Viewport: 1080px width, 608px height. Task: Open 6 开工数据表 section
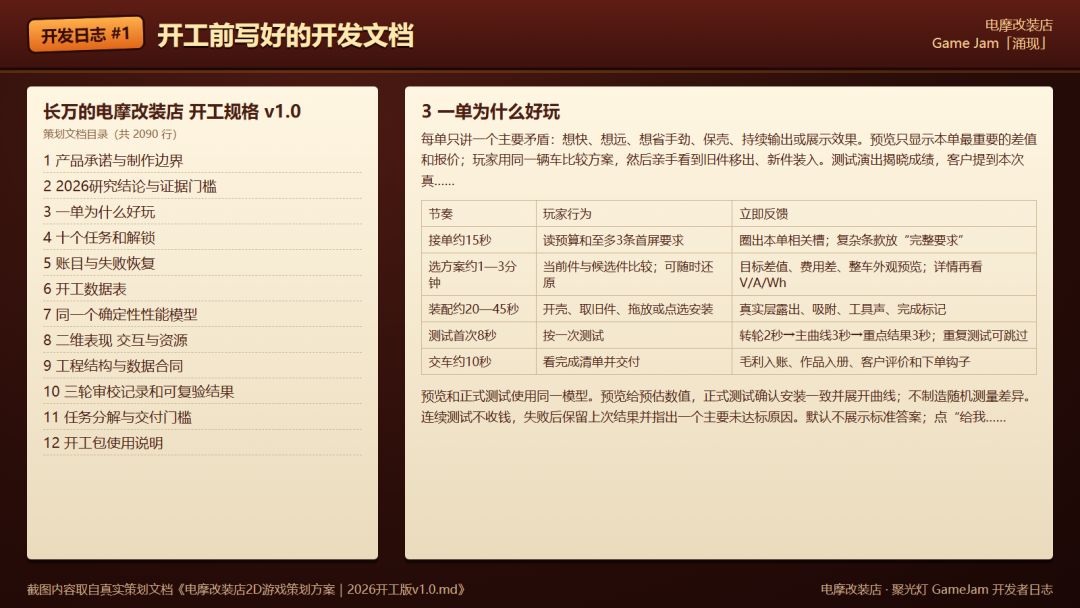pos(202,289)
